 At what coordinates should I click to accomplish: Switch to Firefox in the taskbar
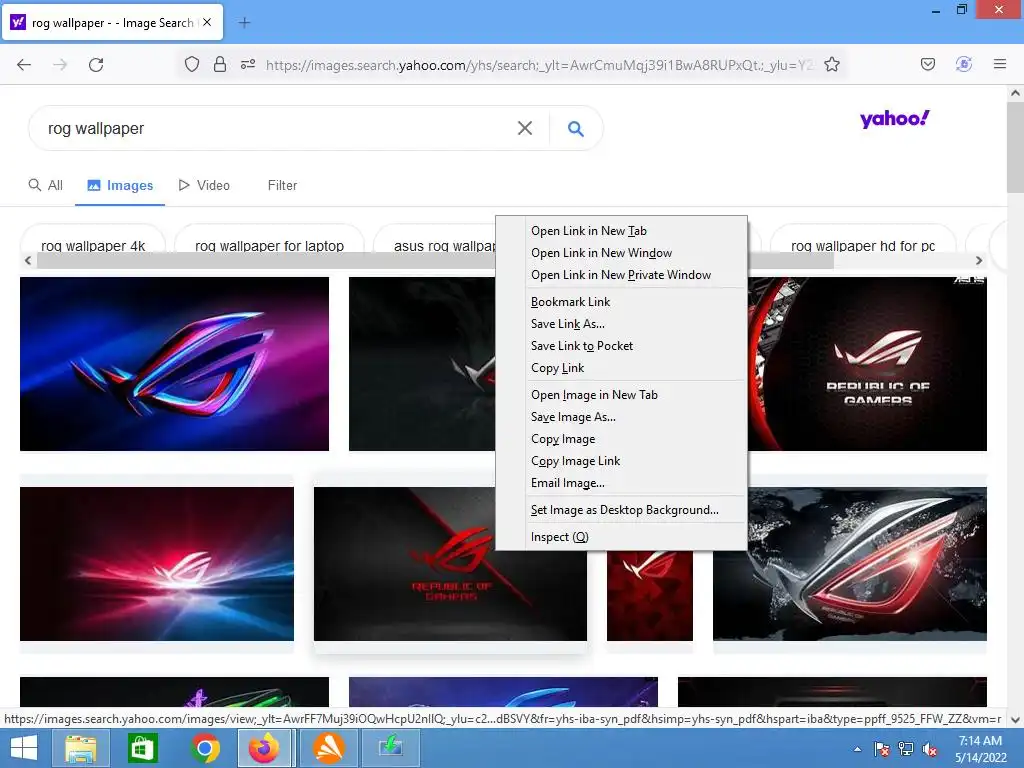point(264,748)
